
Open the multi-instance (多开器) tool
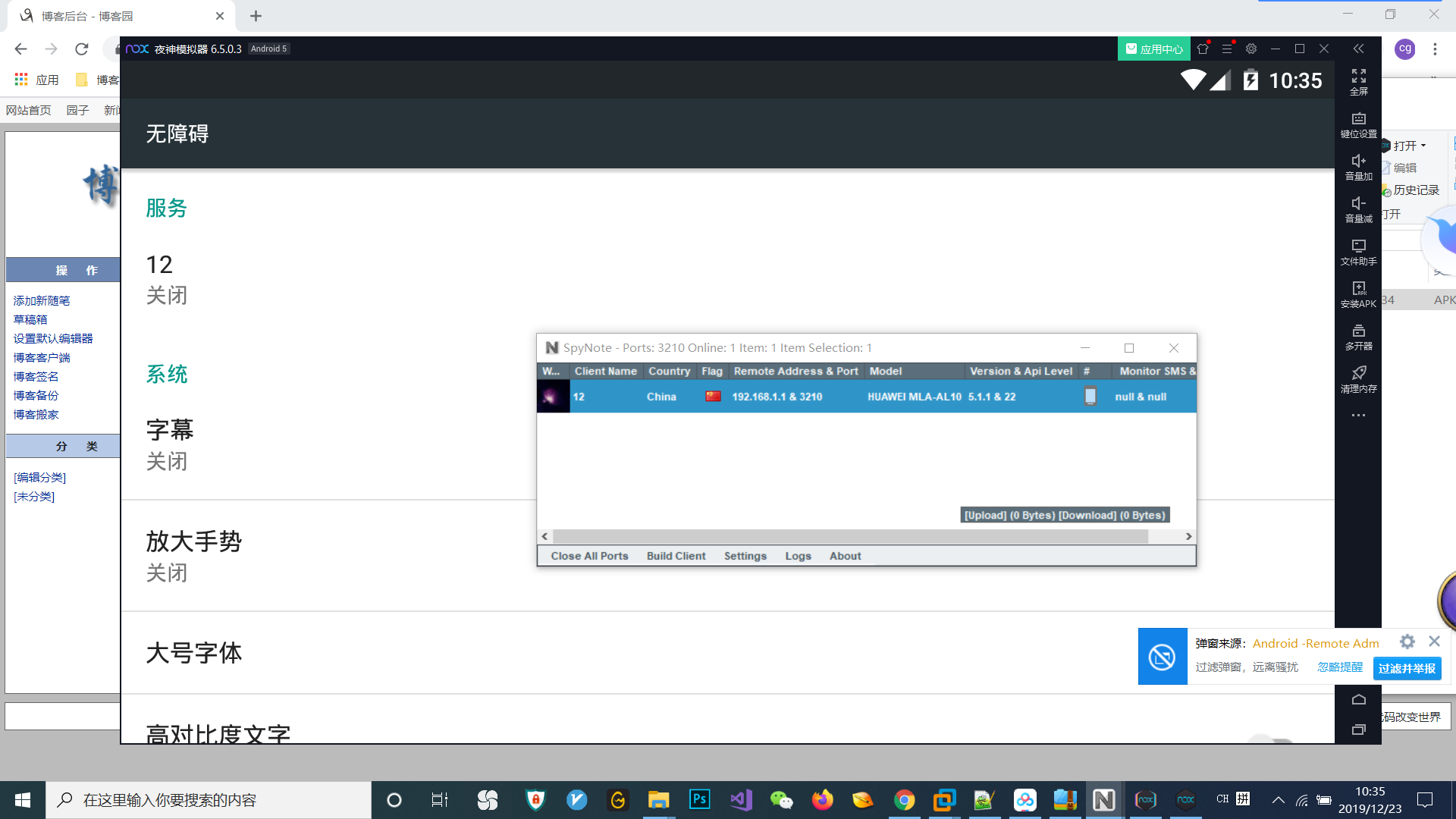(1358, 331)
